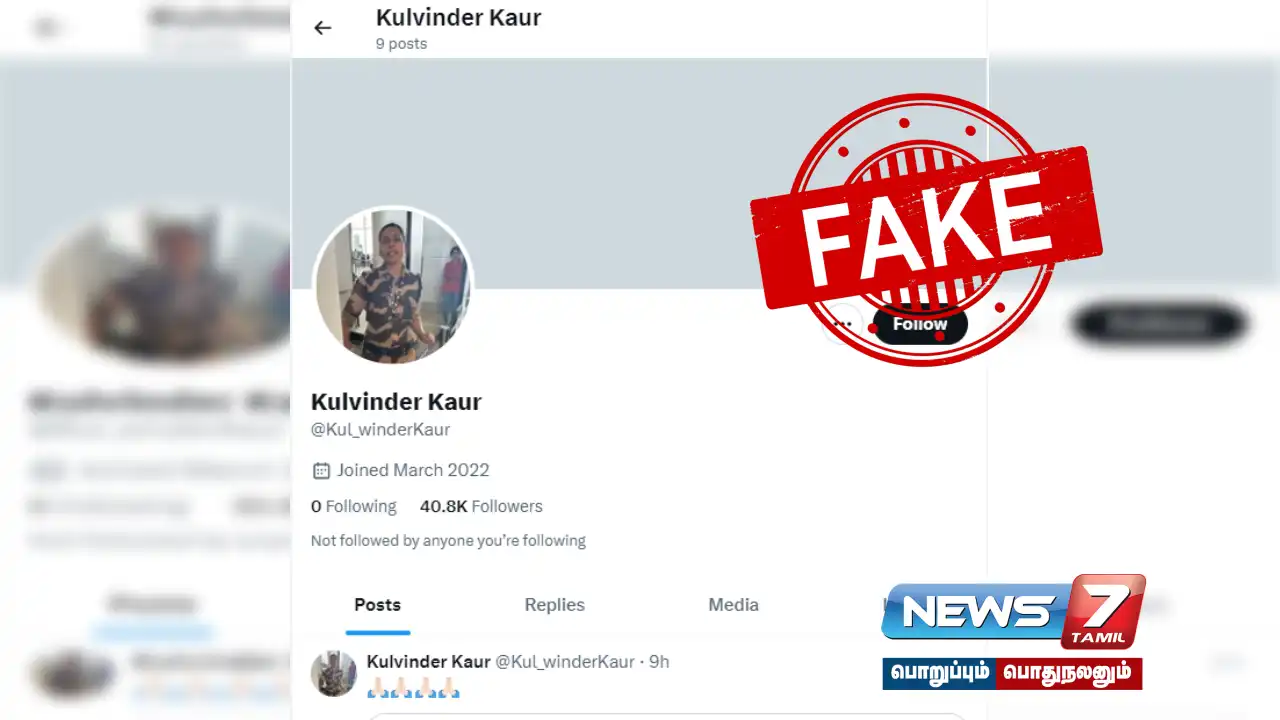This screenshot has height=720, width=1280.
Task: Click "Not followed by anyone you're following" text
Action: 448,541
